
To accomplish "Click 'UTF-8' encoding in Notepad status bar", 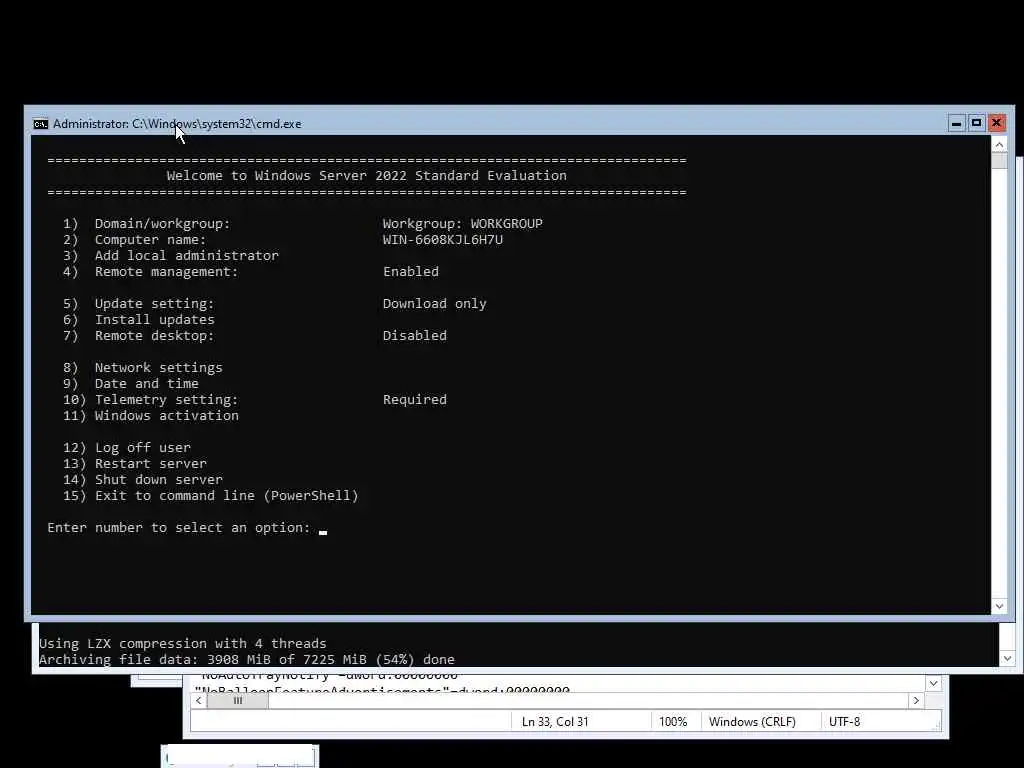I will (x=844, y=722).
